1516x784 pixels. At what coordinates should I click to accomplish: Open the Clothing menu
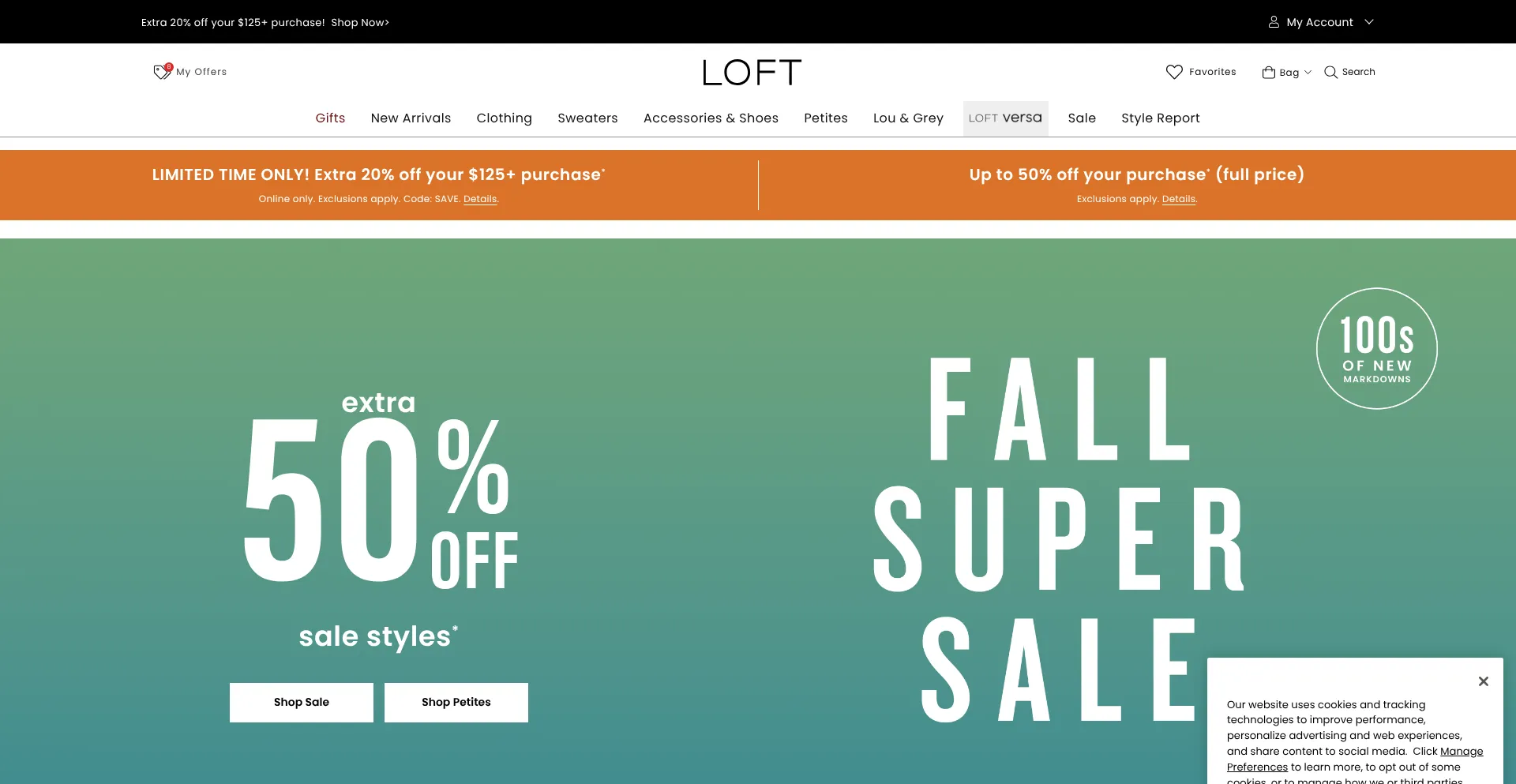tap(504, 118)
